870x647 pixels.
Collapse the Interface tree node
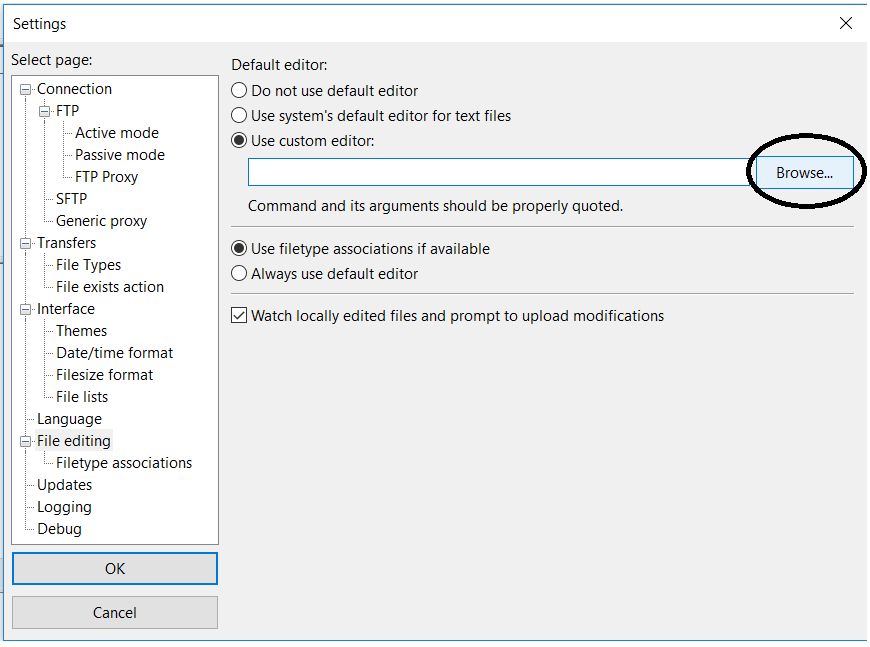26,310
